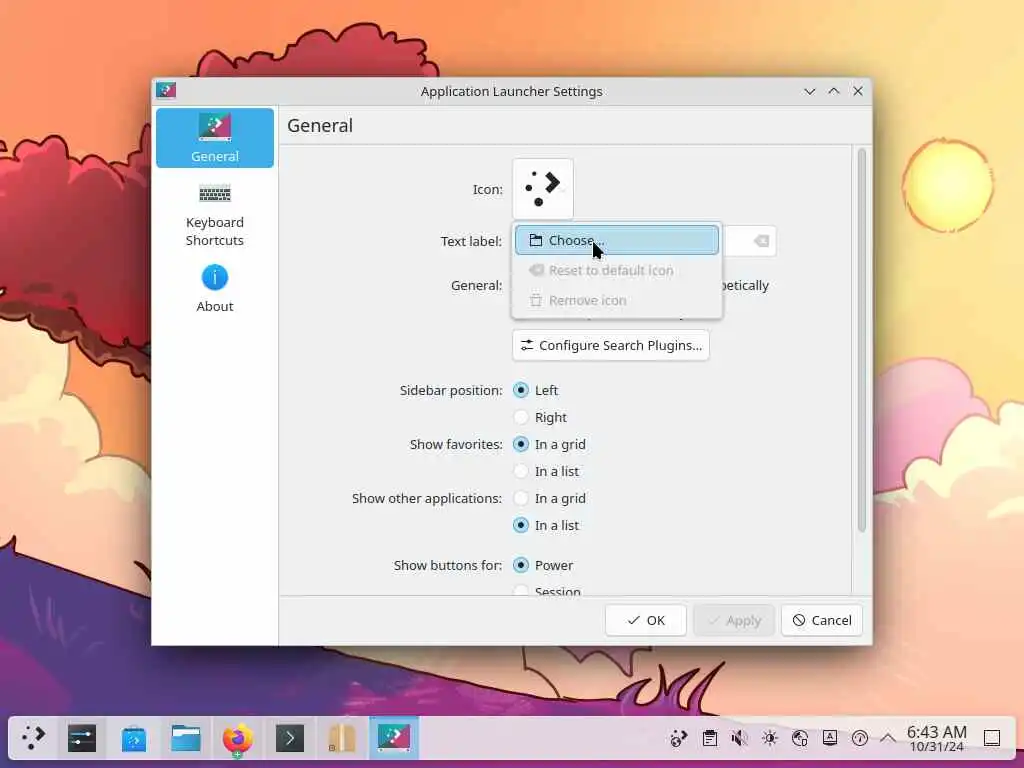Select the General sidebar page
This screenshot has width=1024, height=768.
(x=215, y=138)
